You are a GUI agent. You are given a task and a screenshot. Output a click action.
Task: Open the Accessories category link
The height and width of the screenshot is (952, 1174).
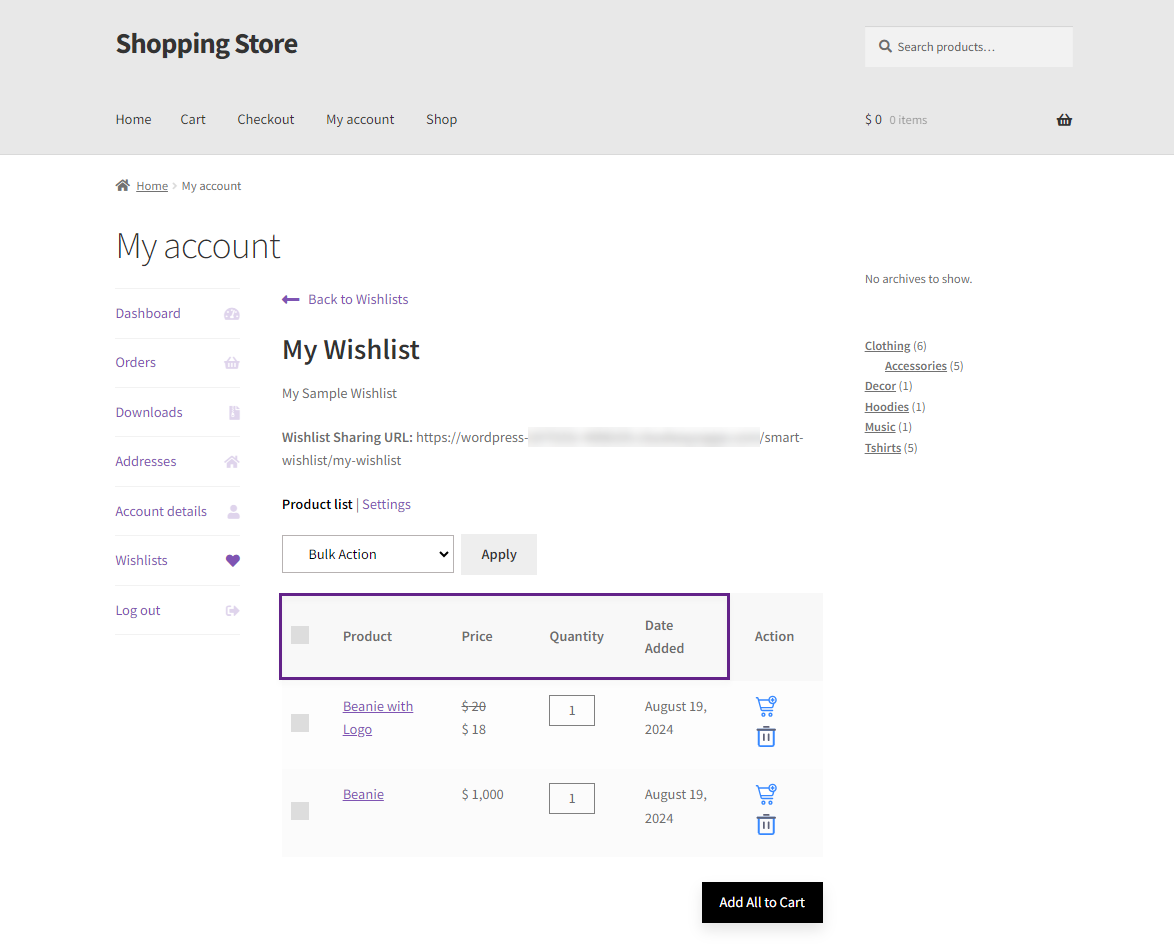pyautogui.click(x=916, y=366)
